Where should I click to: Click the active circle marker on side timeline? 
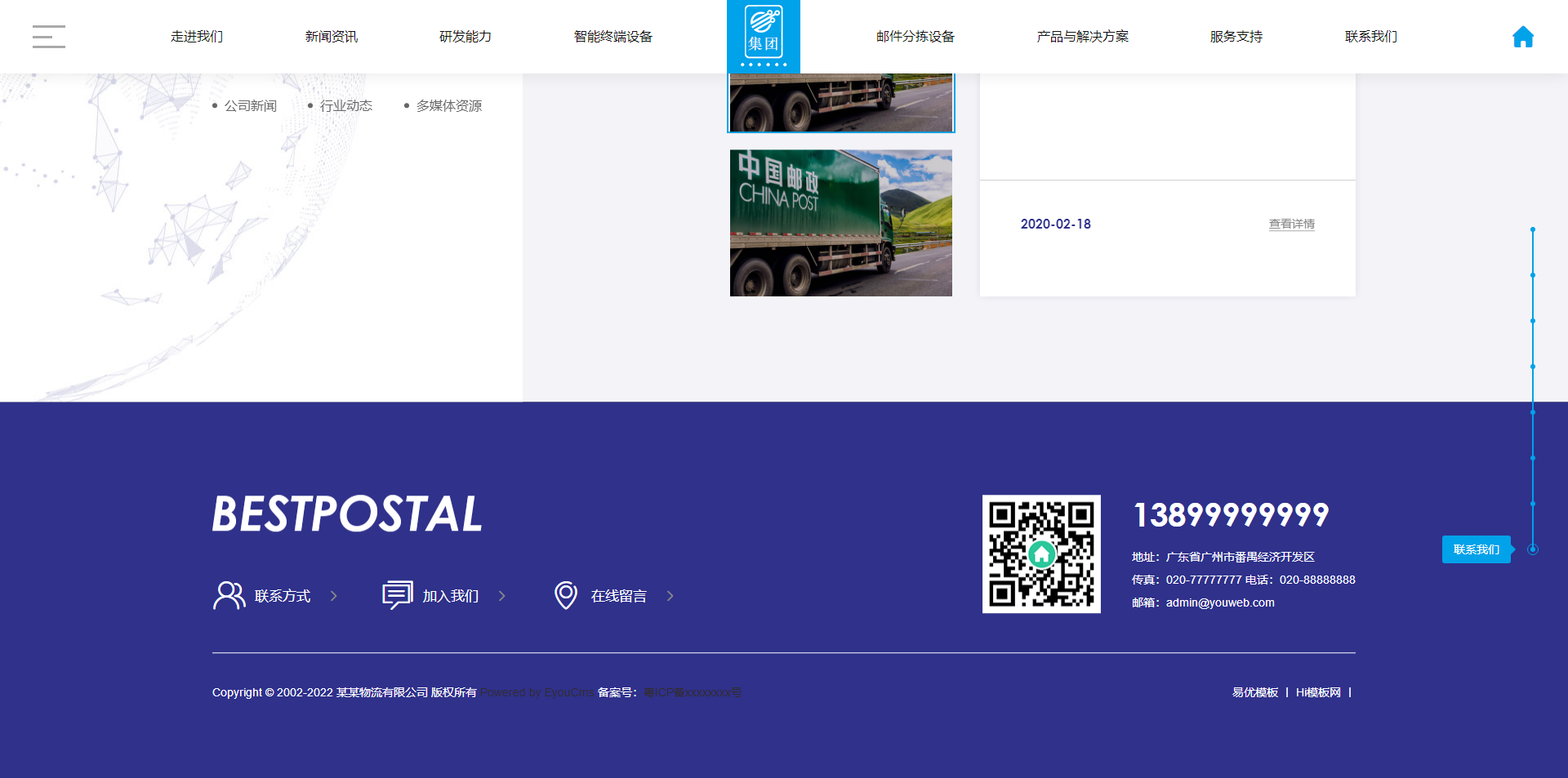click(x=1533, y=549)
